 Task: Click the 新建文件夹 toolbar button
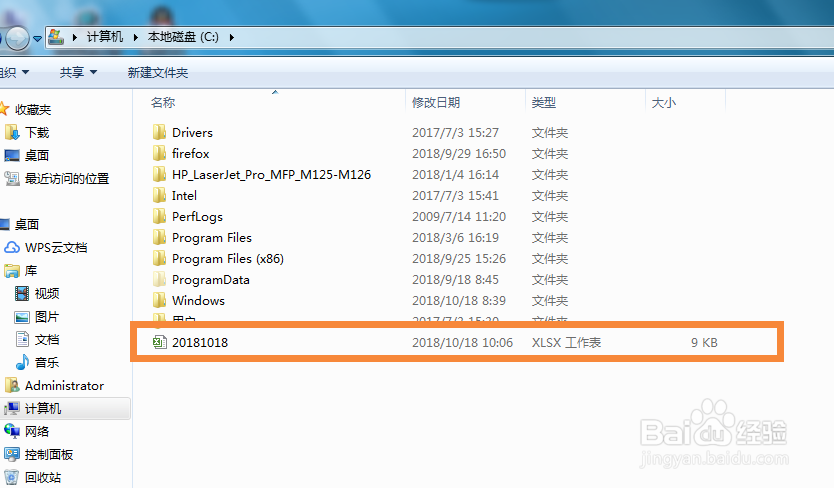(158, 72)
